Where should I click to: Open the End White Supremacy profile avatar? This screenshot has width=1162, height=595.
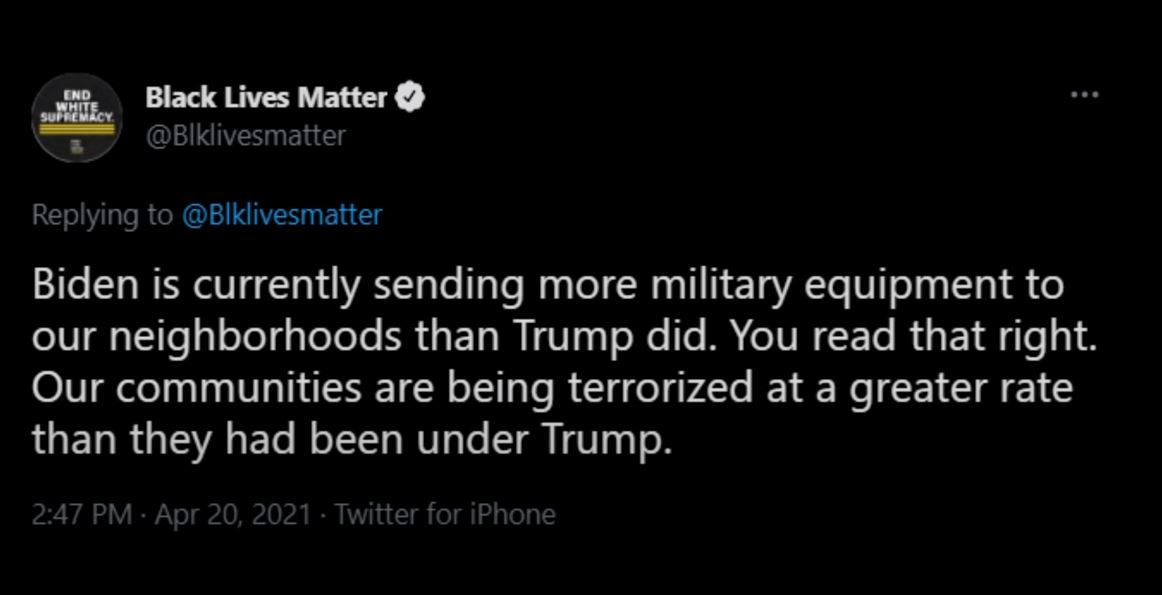(76, 119)
